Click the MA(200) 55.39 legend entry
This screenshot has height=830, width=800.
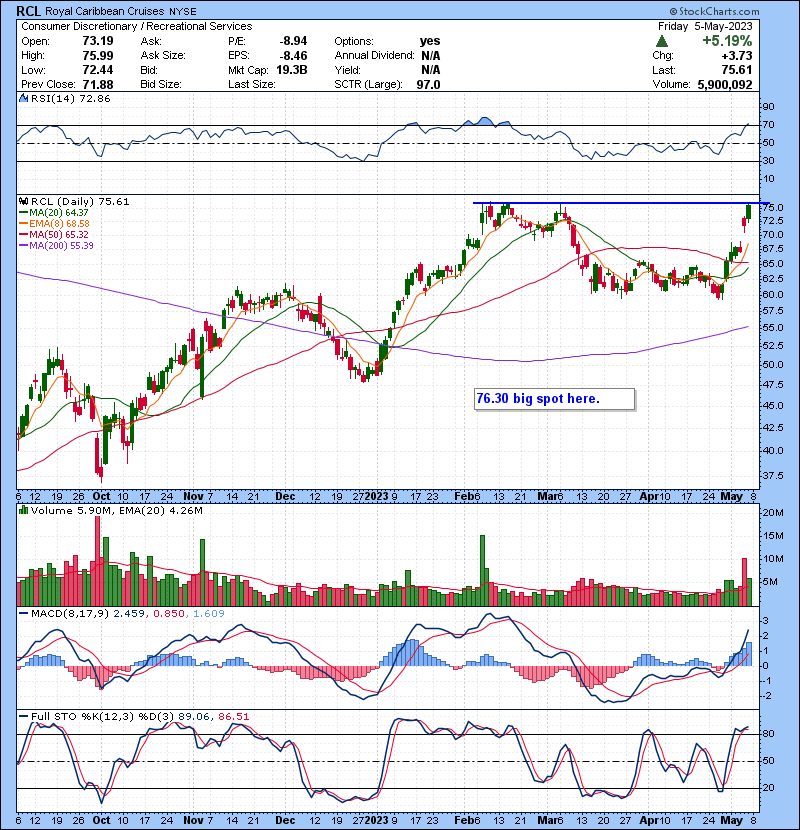[x=56, y=246]
